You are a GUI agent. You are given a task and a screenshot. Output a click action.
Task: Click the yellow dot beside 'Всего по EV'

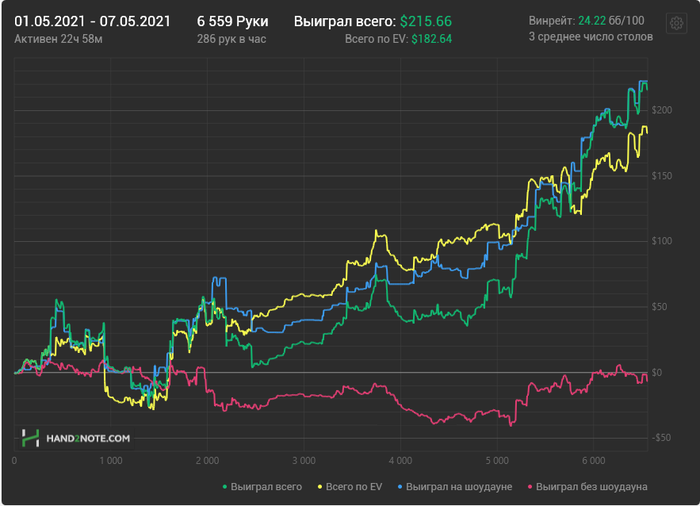click(320, 487)
